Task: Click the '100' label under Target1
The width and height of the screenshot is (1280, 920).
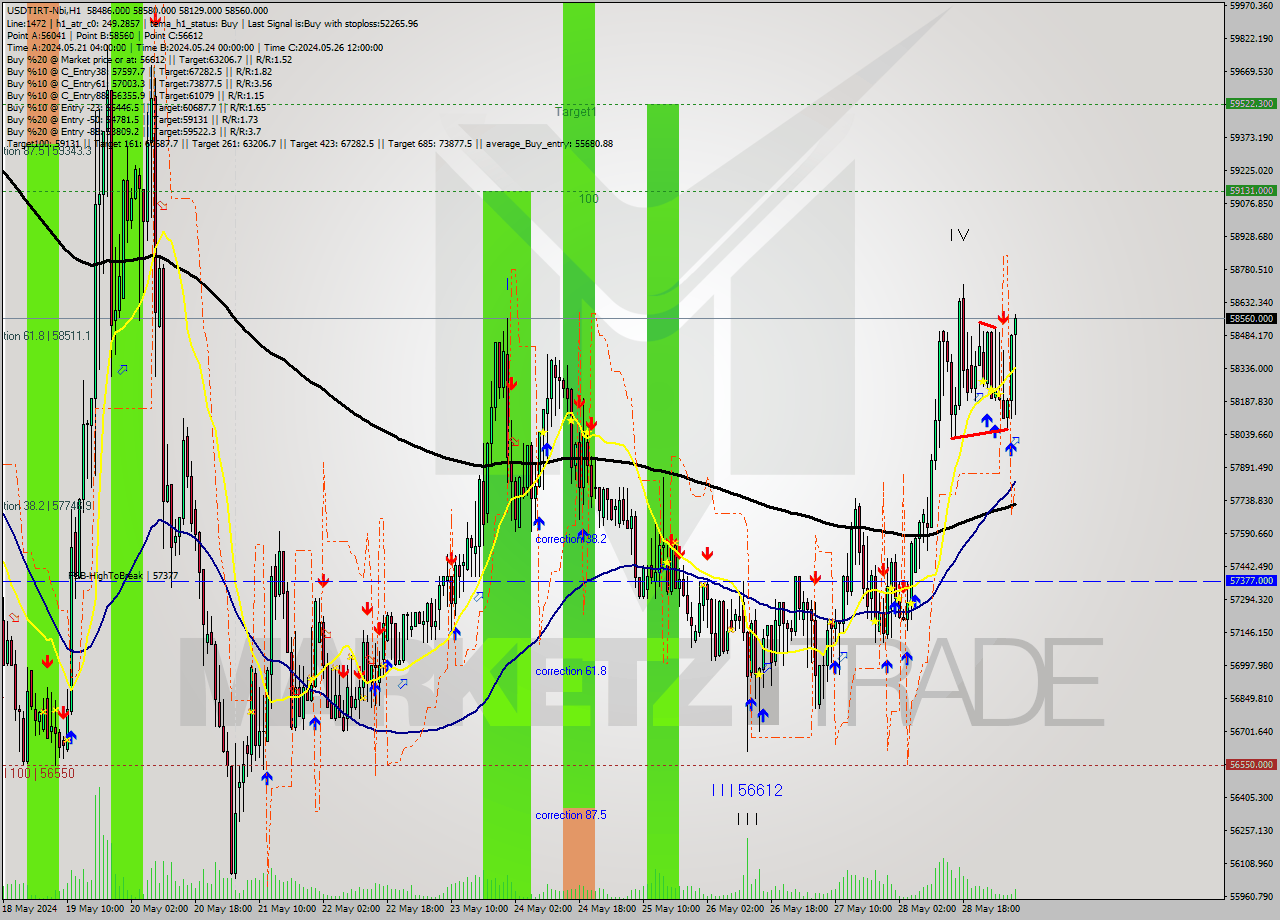Action: [588, 199]
